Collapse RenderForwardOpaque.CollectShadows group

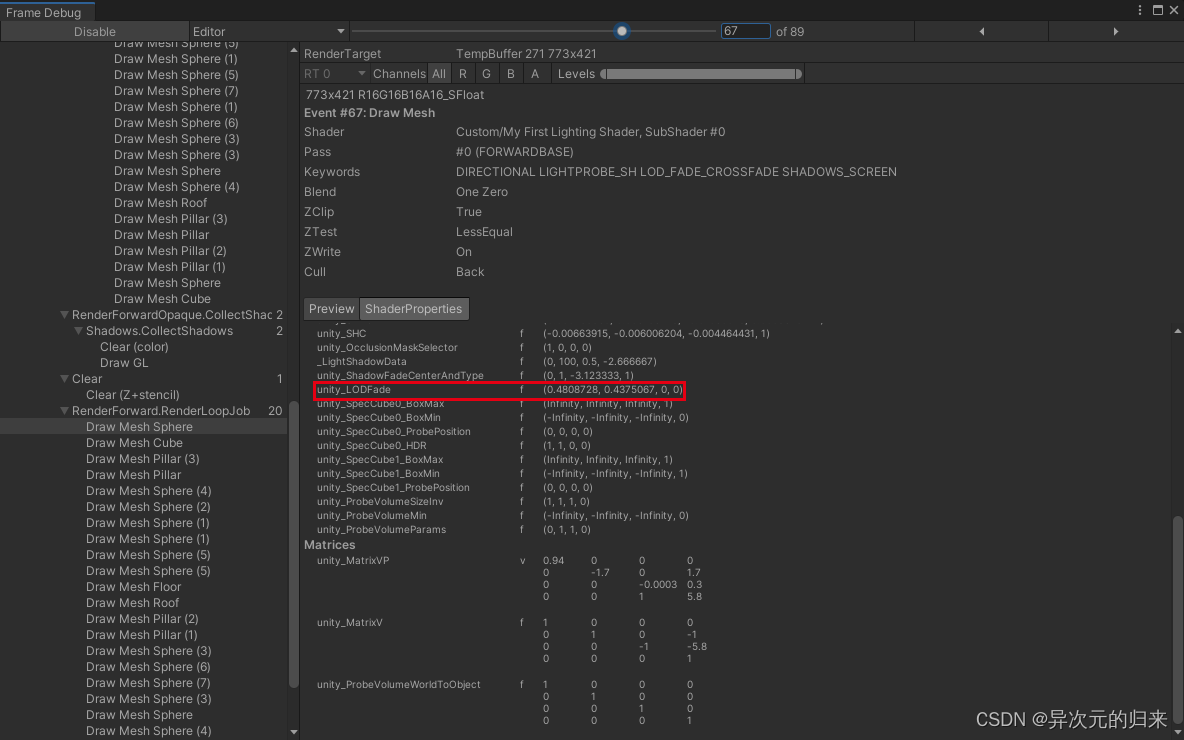65,315
